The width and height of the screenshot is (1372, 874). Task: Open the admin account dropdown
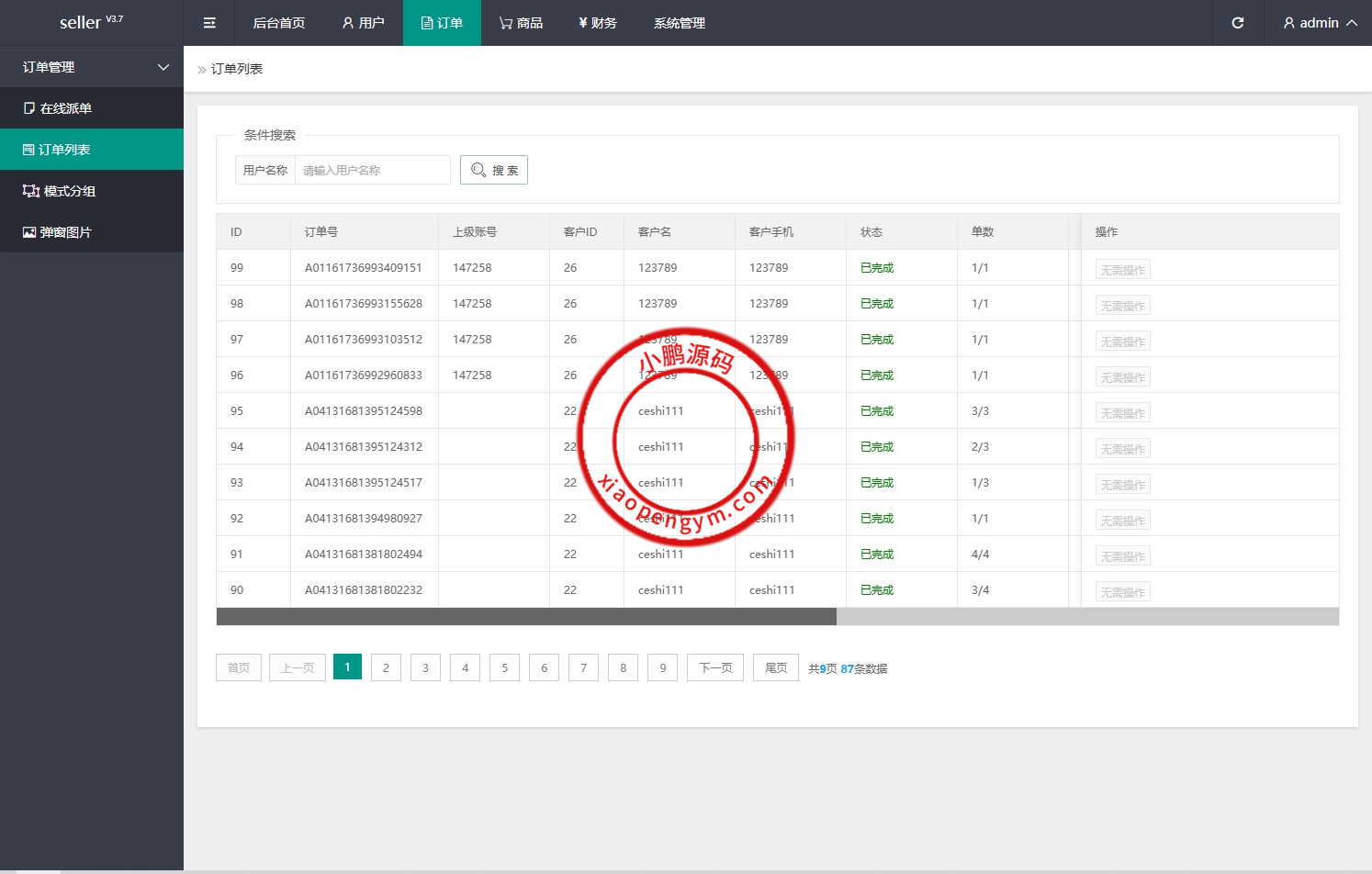[1320, 23]
